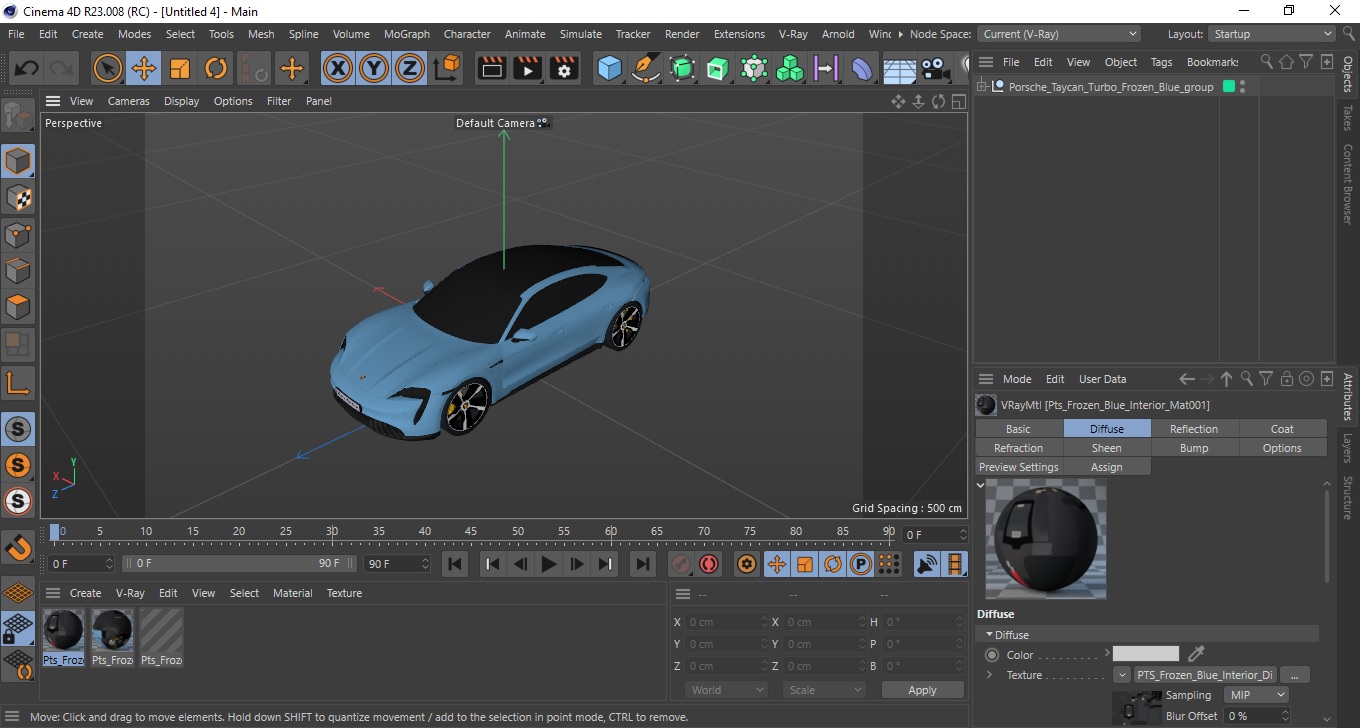The image size is (1360, 728).
Task: Open the World coordinate dropdown
Action: point(726,690)
